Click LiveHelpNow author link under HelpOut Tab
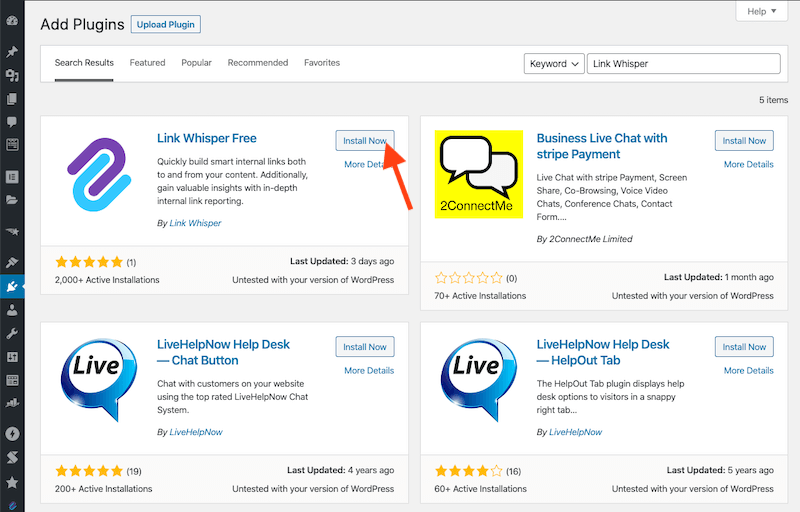 [x=576, y=432]
